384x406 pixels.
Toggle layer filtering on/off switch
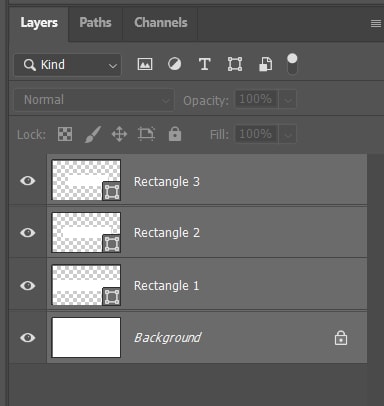pos(292,64)
